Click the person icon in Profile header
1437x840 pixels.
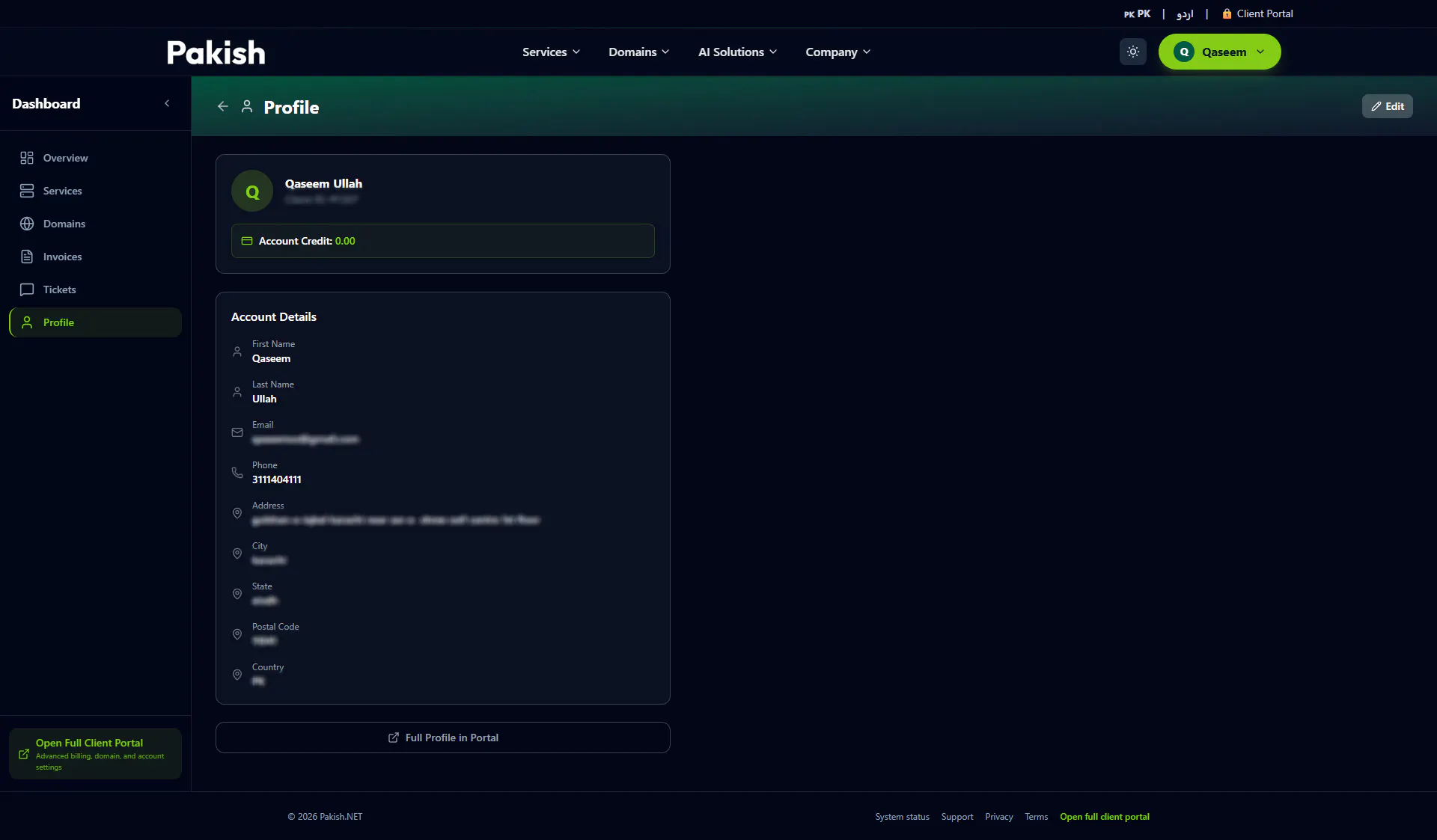[x=246, y=106]
